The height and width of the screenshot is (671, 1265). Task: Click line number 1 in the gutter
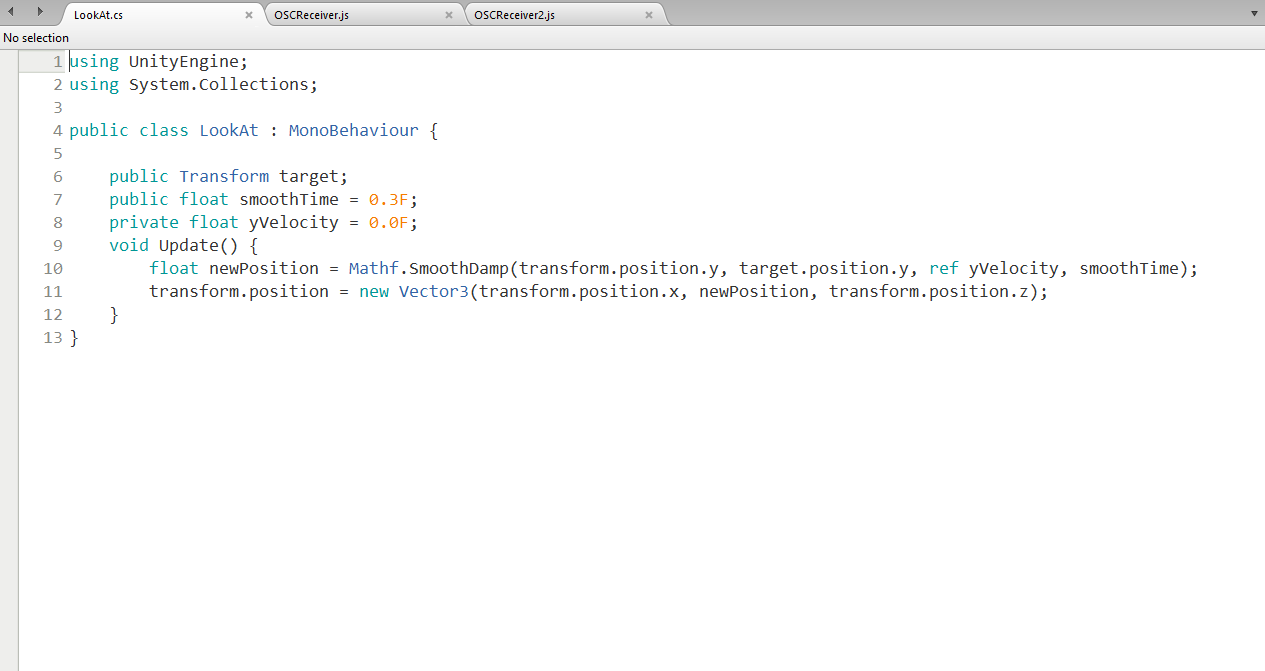57,62
